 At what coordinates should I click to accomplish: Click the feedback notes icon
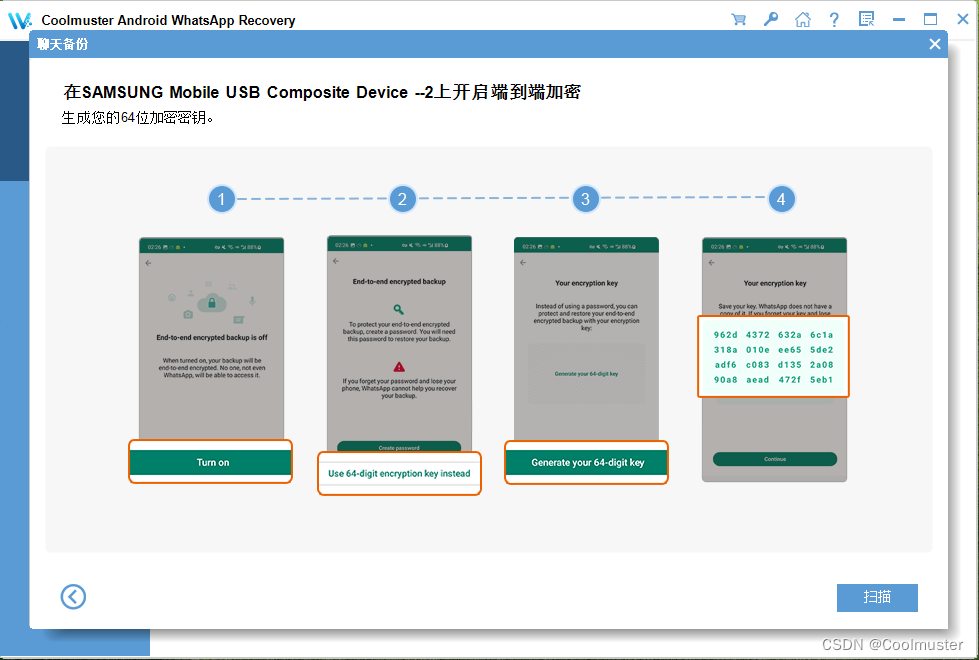click(866, 19)
